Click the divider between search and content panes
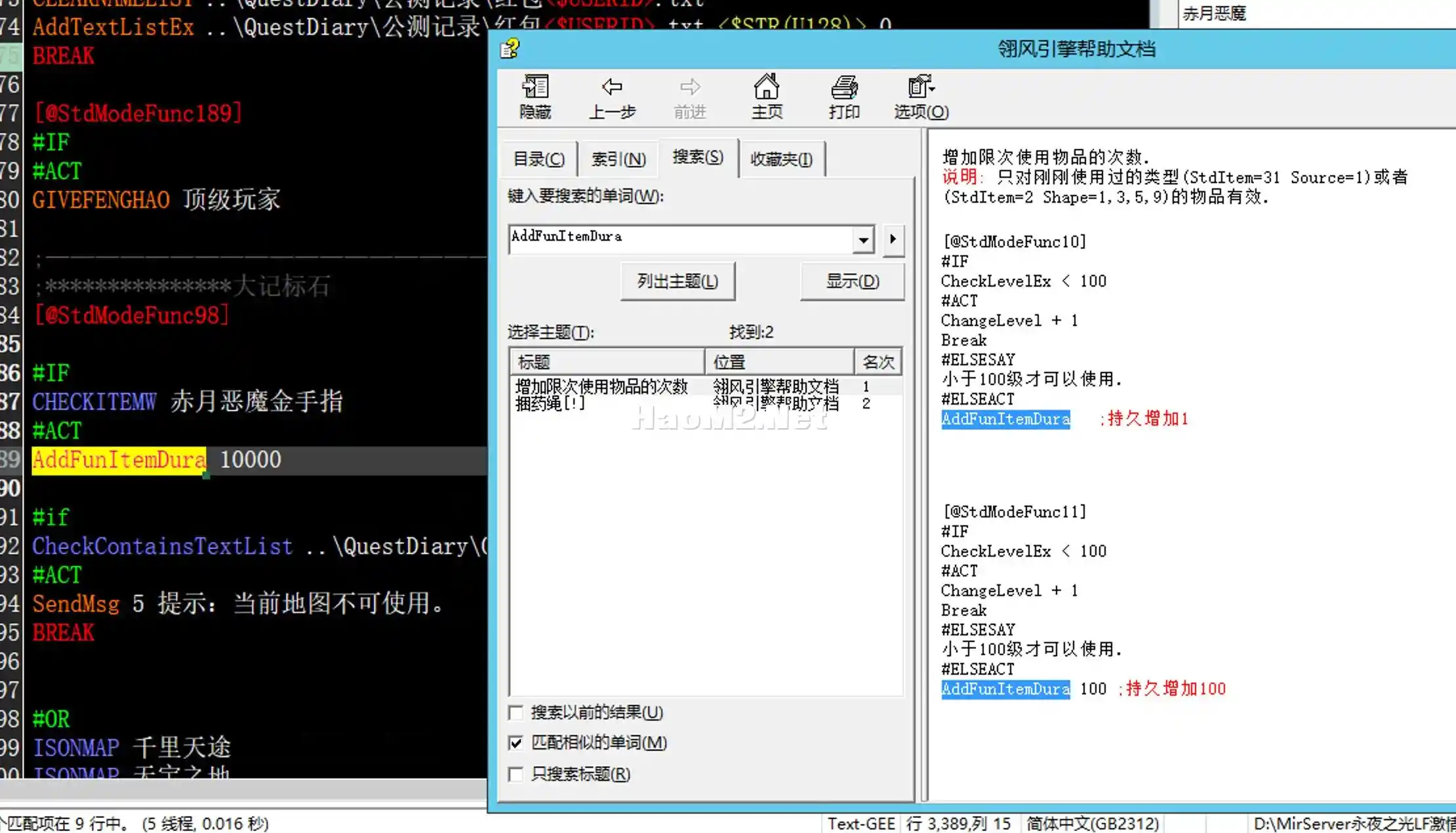The image size is (1456, 833). (x=923, y=466)
